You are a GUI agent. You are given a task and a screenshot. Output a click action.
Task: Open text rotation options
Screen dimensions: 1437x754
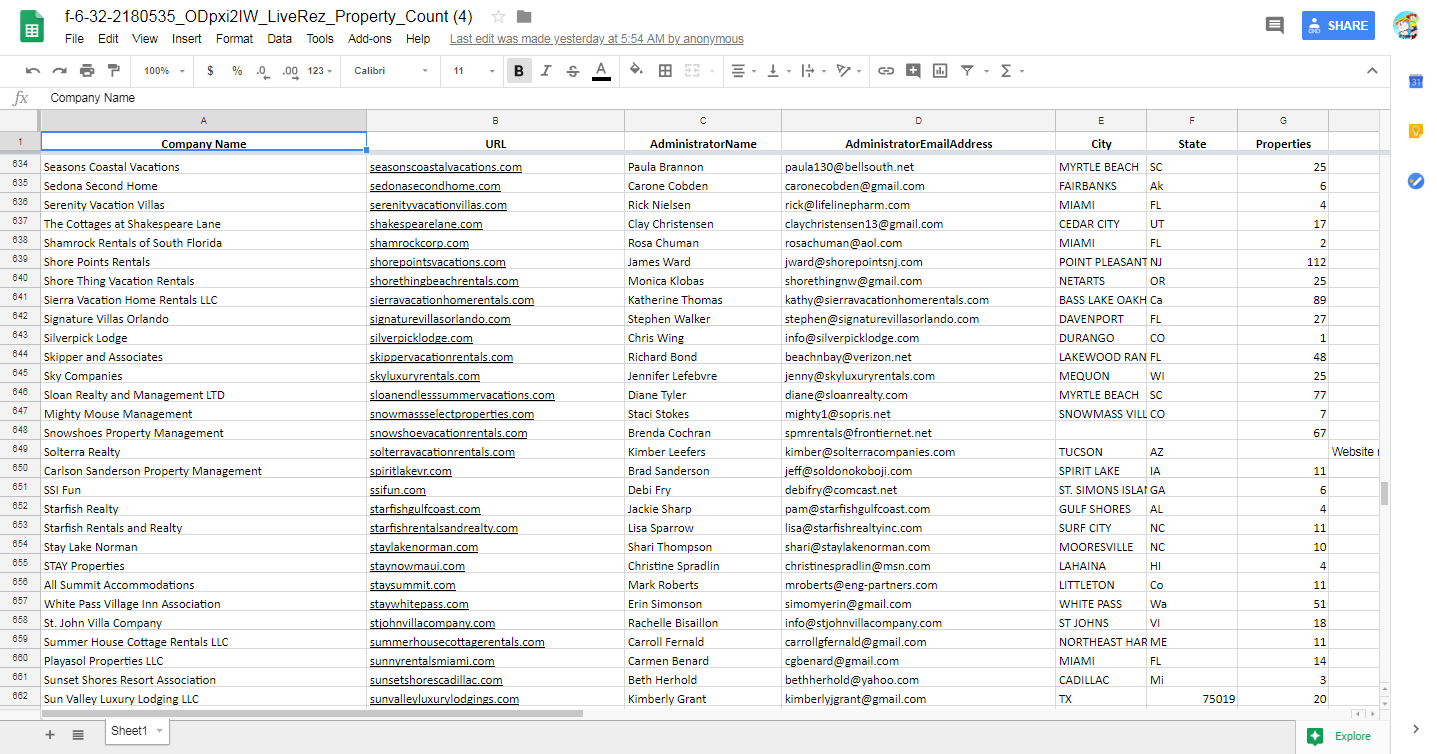[x=848, y=71]
